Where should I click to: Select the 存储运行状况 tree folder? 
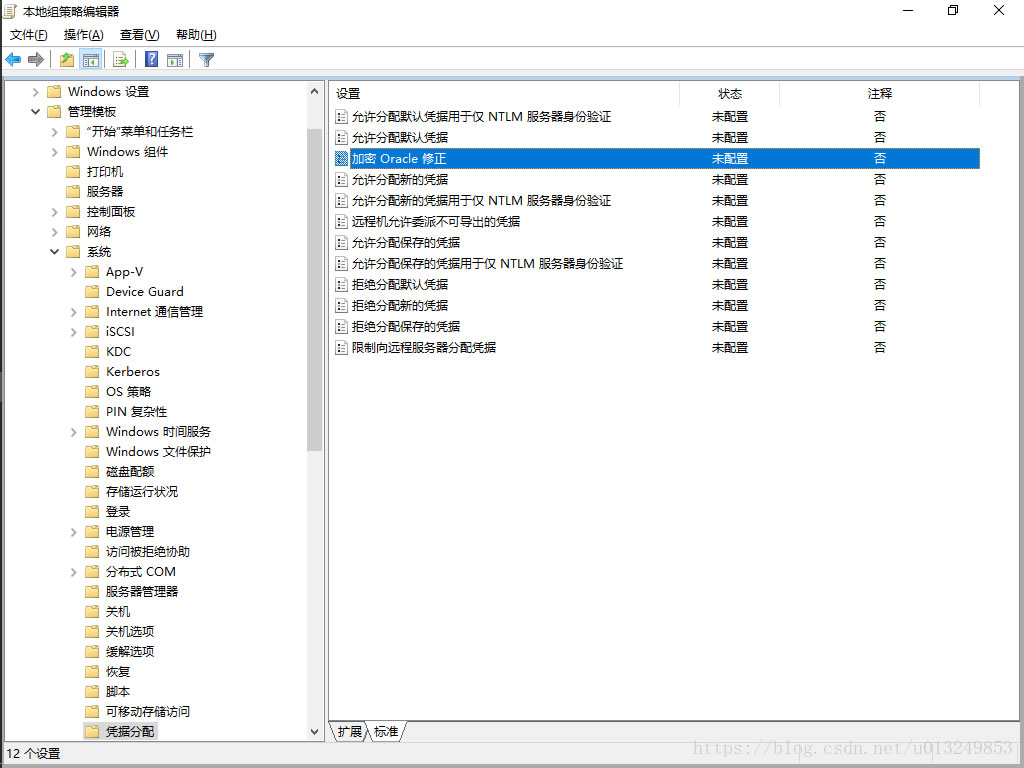142,492
